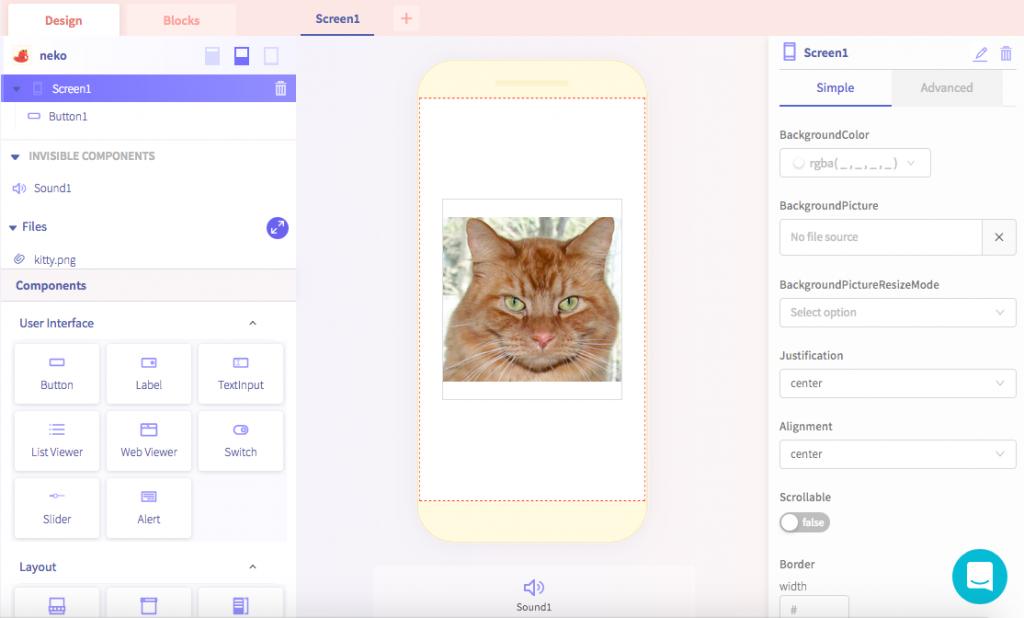Collapse the Screen1 tree node arrow
The height and width of the screenshot is (618, 1024).
pyautogui.click(x=17, y=89)
